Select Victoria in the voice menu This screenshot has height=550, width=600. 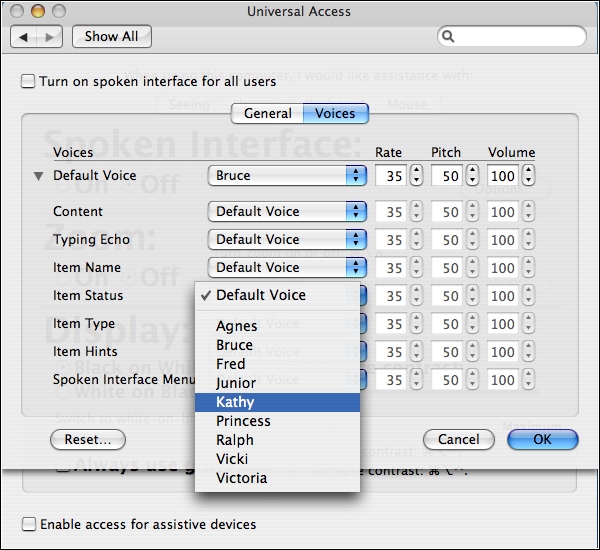[277, 478]
